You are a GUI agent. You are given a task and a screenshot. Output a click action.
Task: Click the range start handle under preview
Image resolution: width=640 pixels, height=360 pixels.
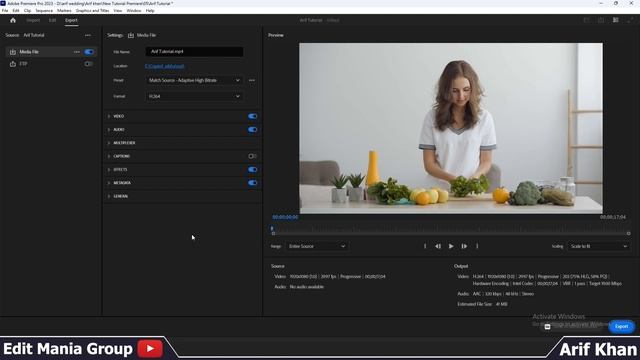273,233
